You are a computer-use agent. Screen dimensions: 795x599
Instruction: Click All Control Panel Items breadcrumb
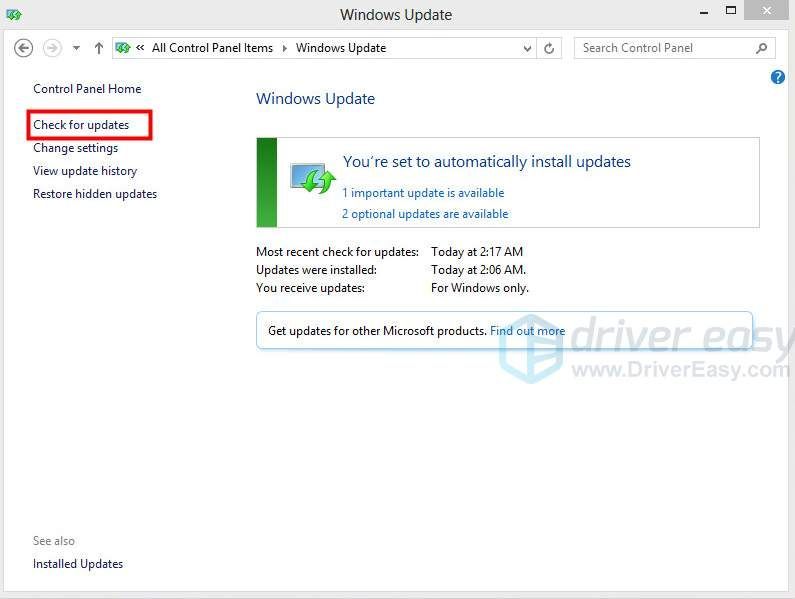[212, 48]
